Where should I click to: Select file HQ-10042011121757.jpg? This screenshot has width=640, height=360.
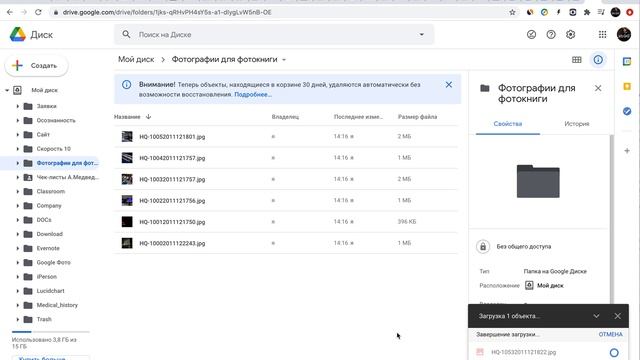click(x=286, y=158)
